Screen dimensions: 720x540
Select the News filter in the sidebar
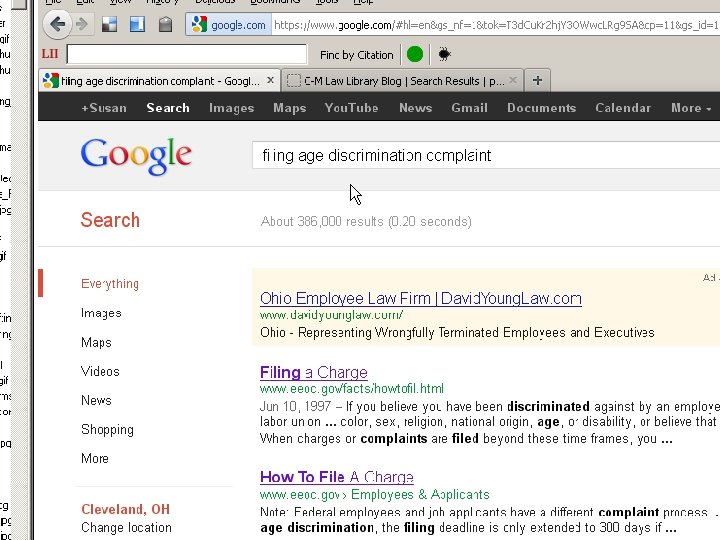96,400
